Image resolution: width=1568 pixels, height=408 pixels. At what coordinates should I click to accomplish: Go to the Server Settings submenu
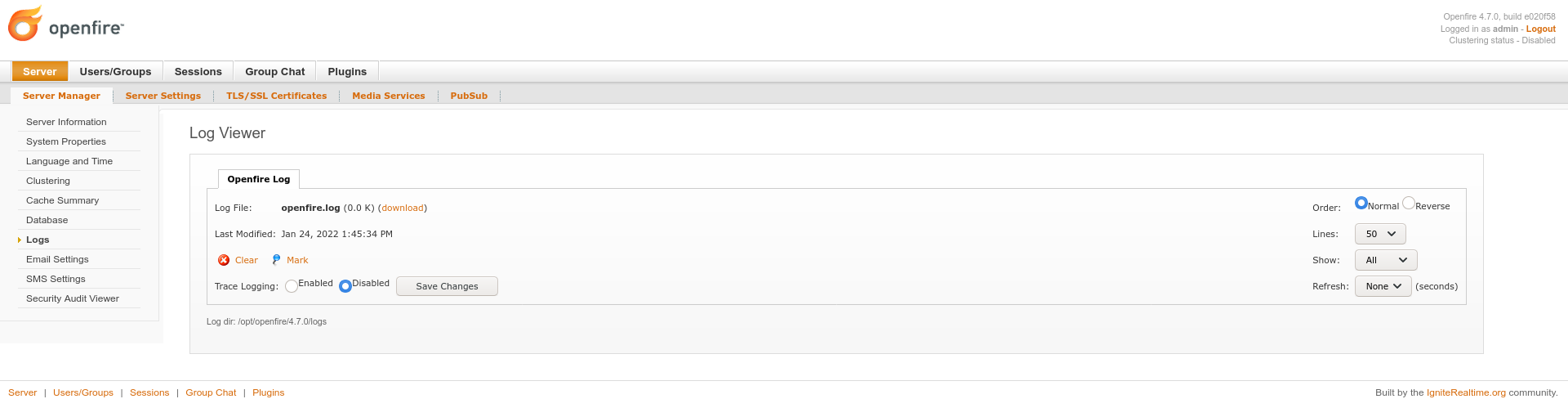point(163,96)
